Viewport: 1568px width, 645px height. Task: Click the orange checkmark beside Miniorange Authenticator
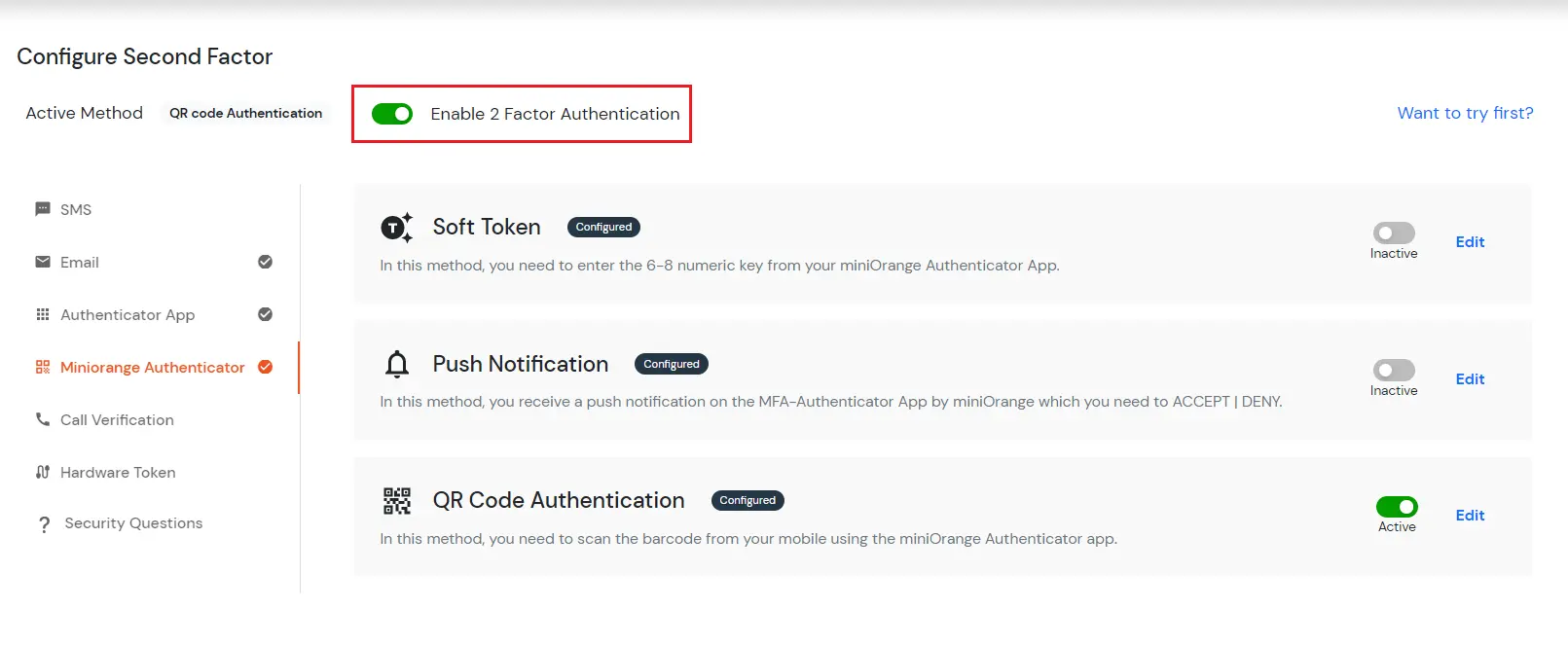point(265,367)
